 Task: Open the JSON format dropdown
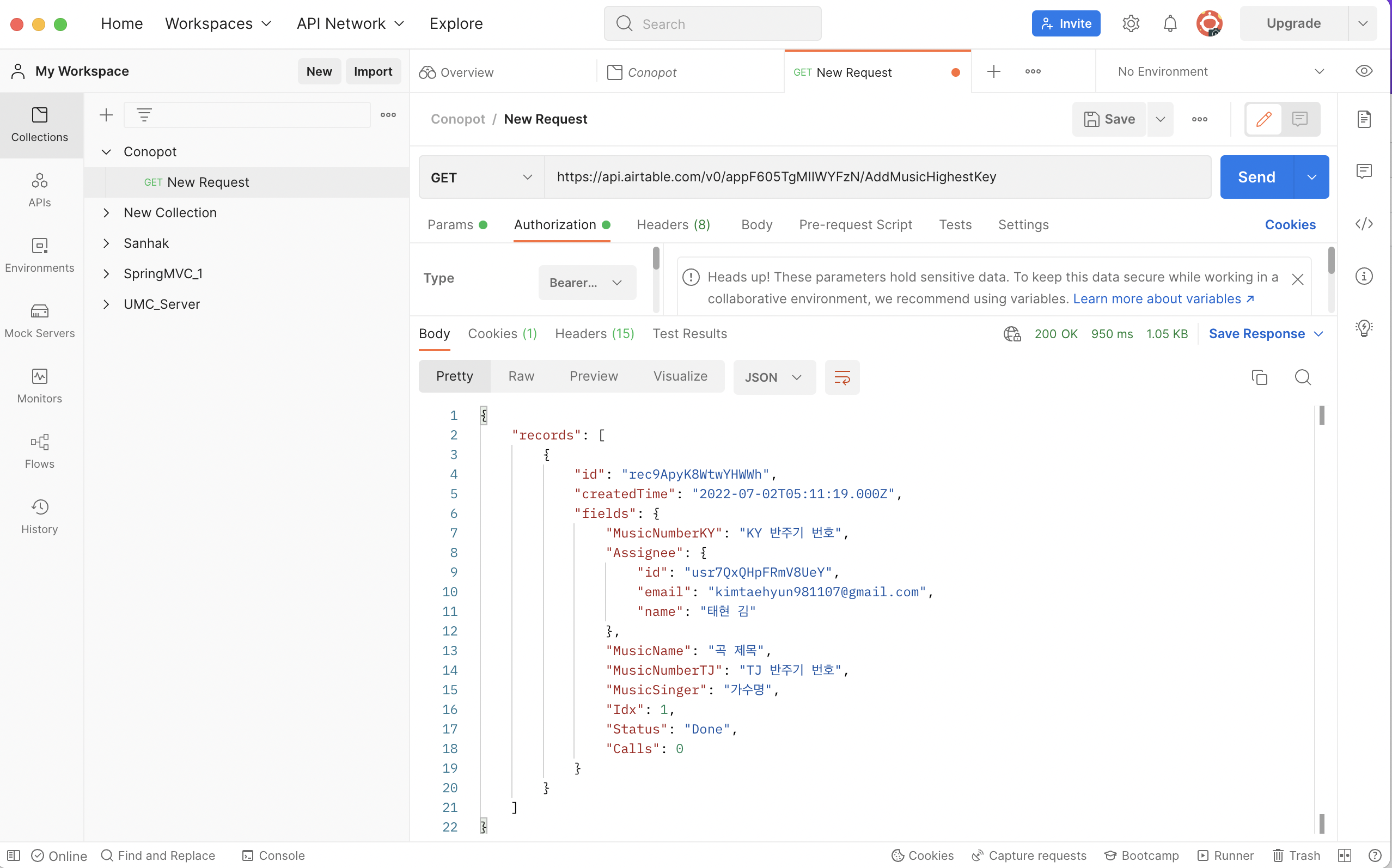(774, 377)
